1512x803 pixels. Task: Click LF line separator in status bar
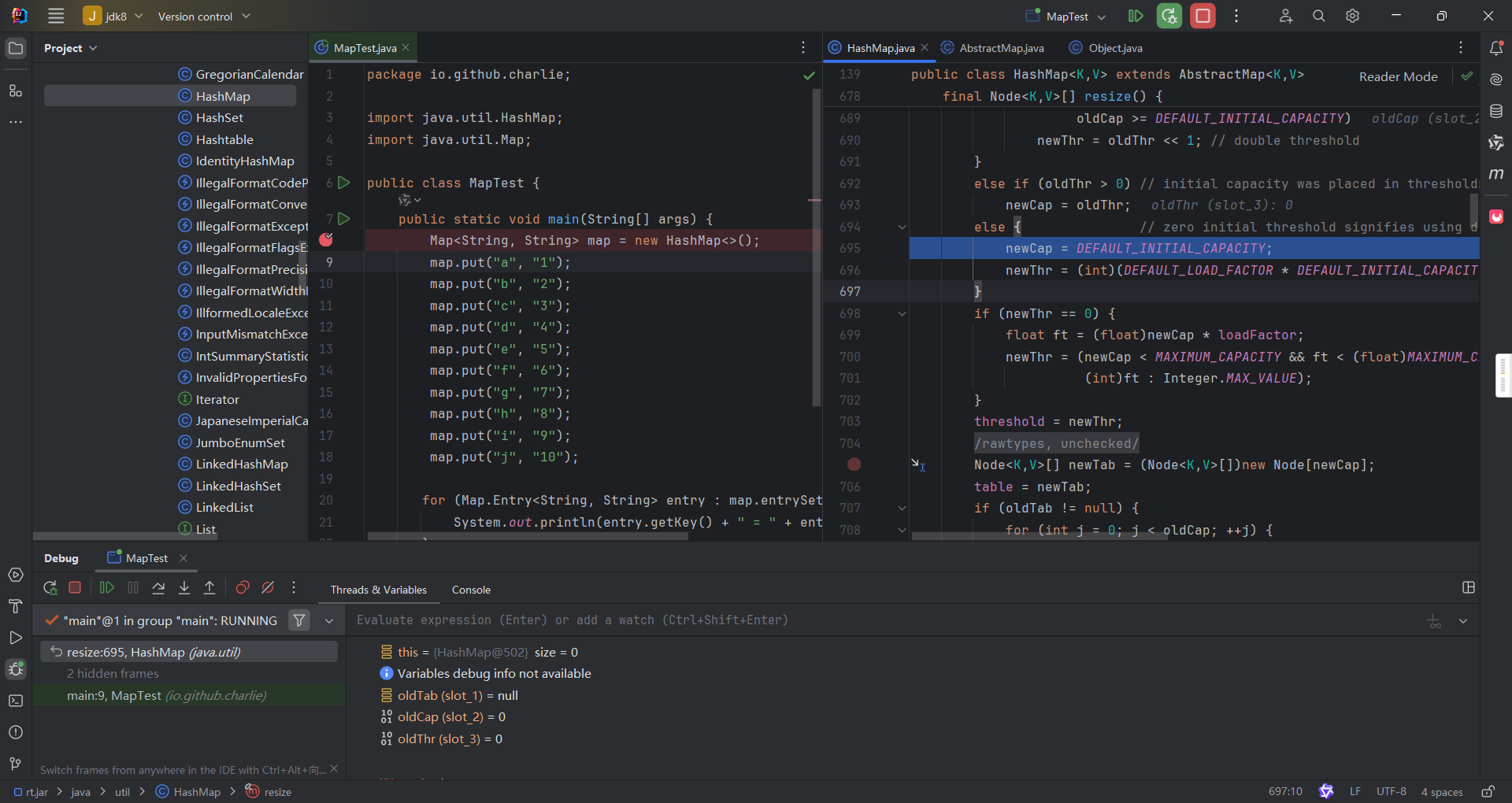click(1354, 791)
